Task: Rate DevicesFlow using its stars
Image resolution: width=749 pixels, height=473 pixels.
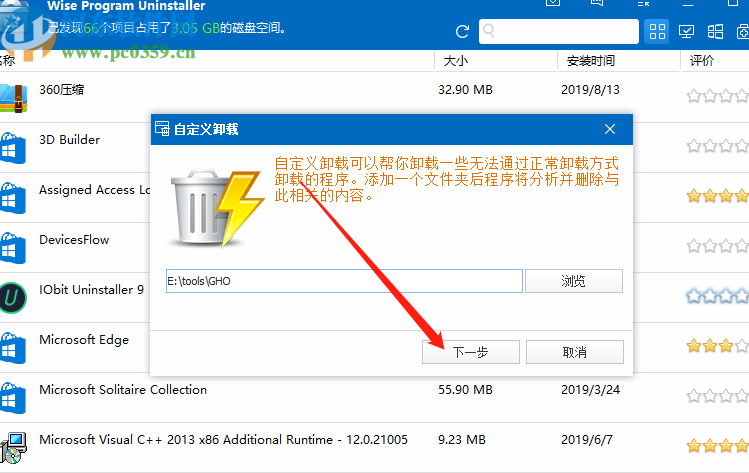Action: pos(717,246)
